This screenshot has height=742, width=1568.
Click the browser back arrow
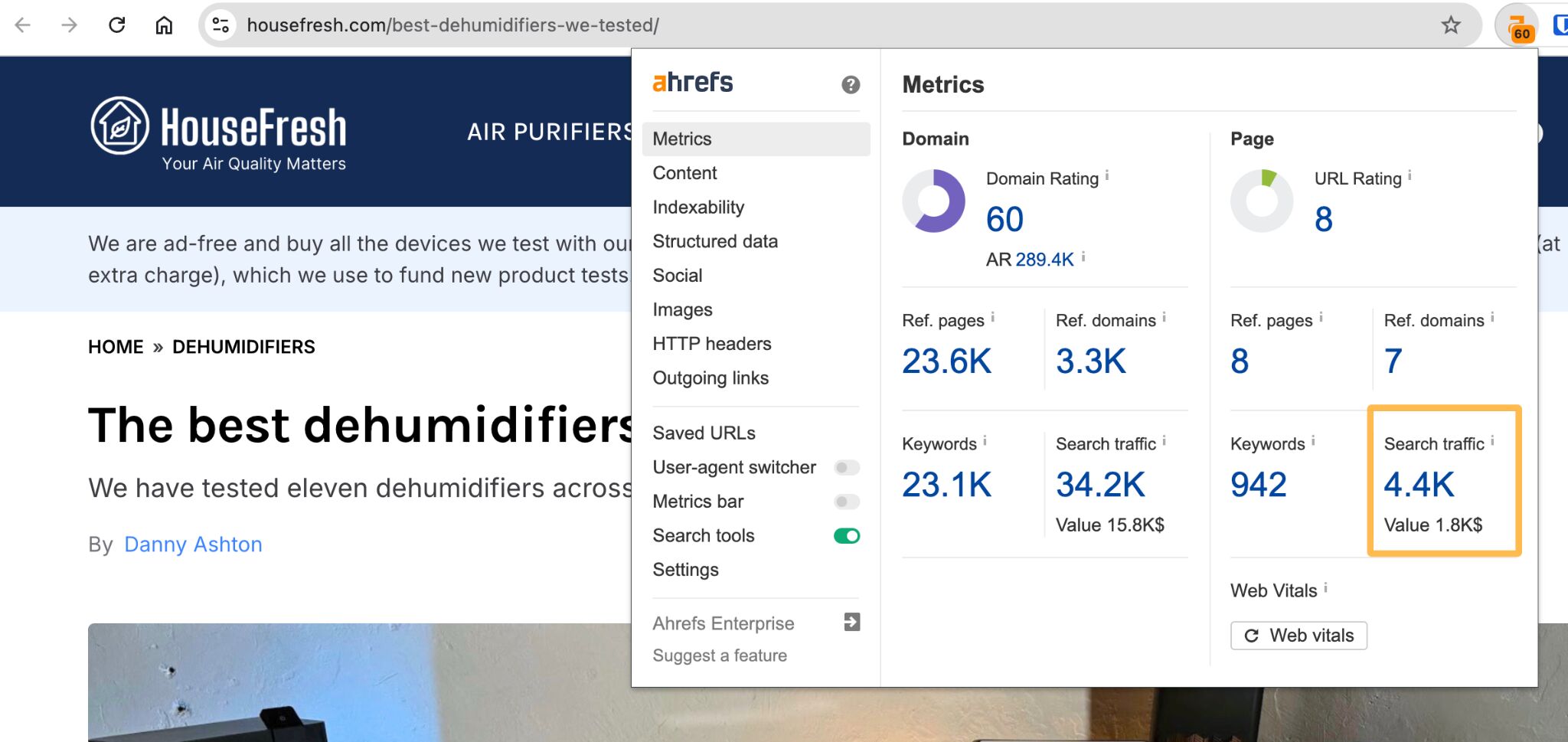[x=24, y=25]
